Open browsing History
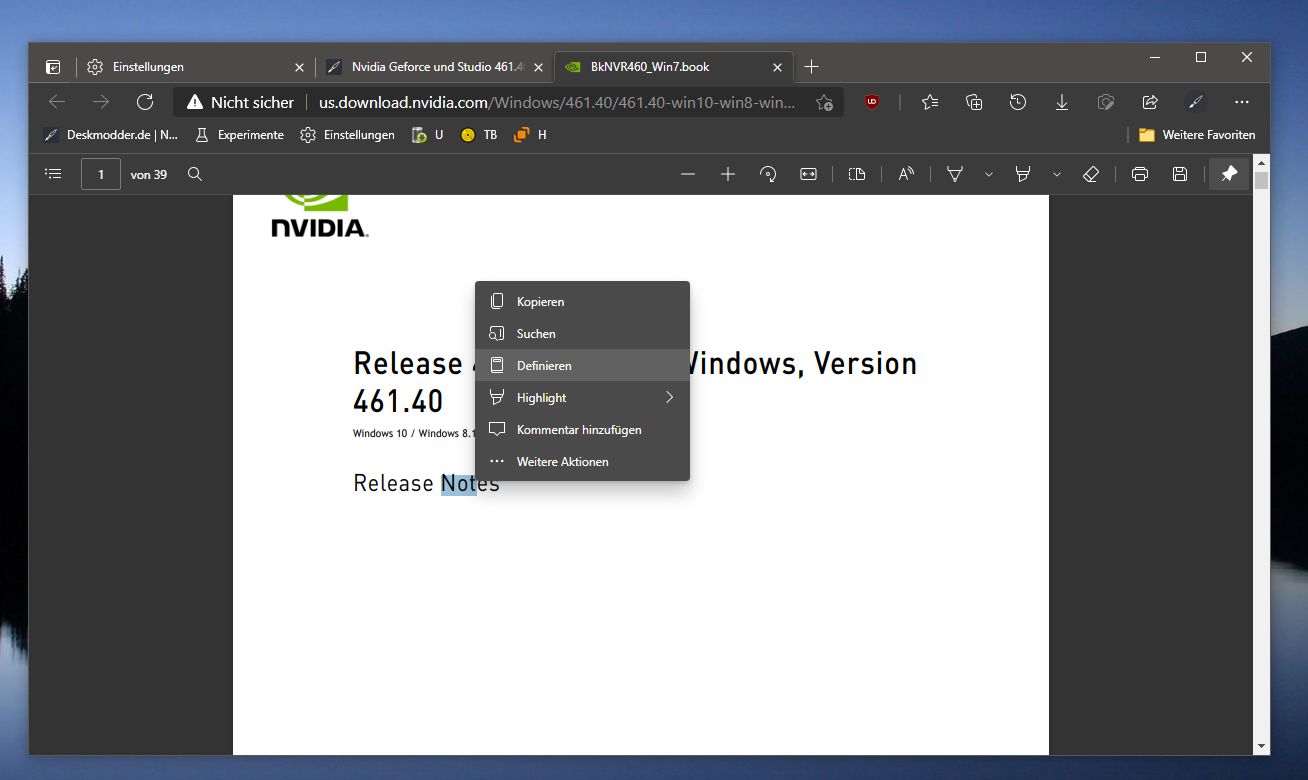The width and height of the screenshot is (1308, 780). 1018,102
